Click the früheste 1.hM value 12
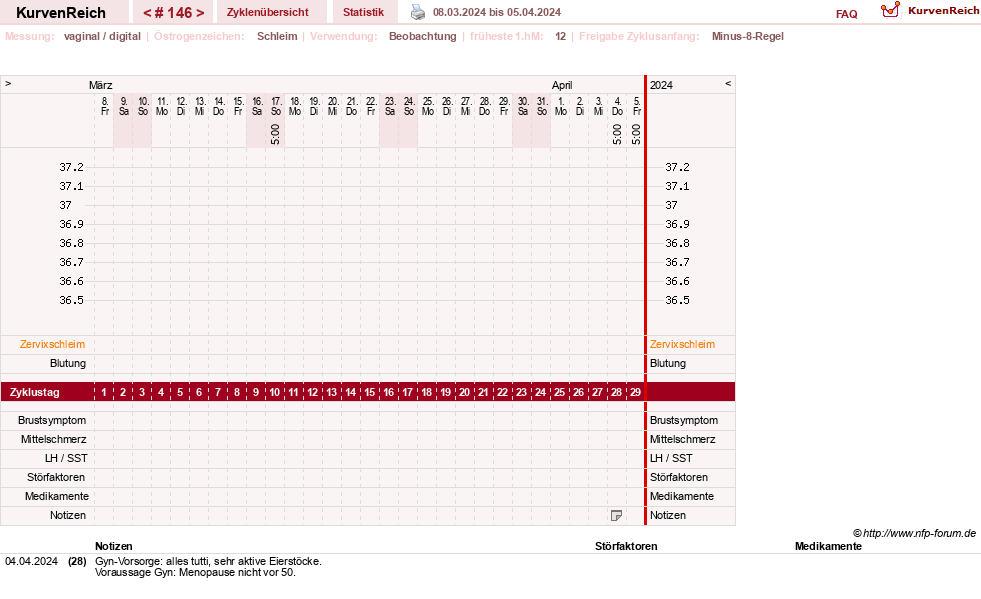Image resolution: width=981 pixels, height=599 pixels. click(x=560, y=36)
